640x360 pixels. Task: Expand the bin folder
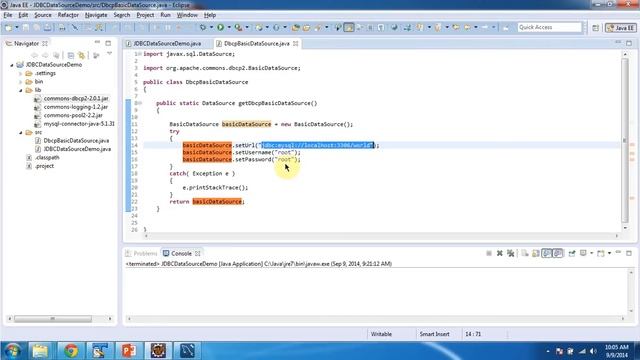click(x=20, y=82)
